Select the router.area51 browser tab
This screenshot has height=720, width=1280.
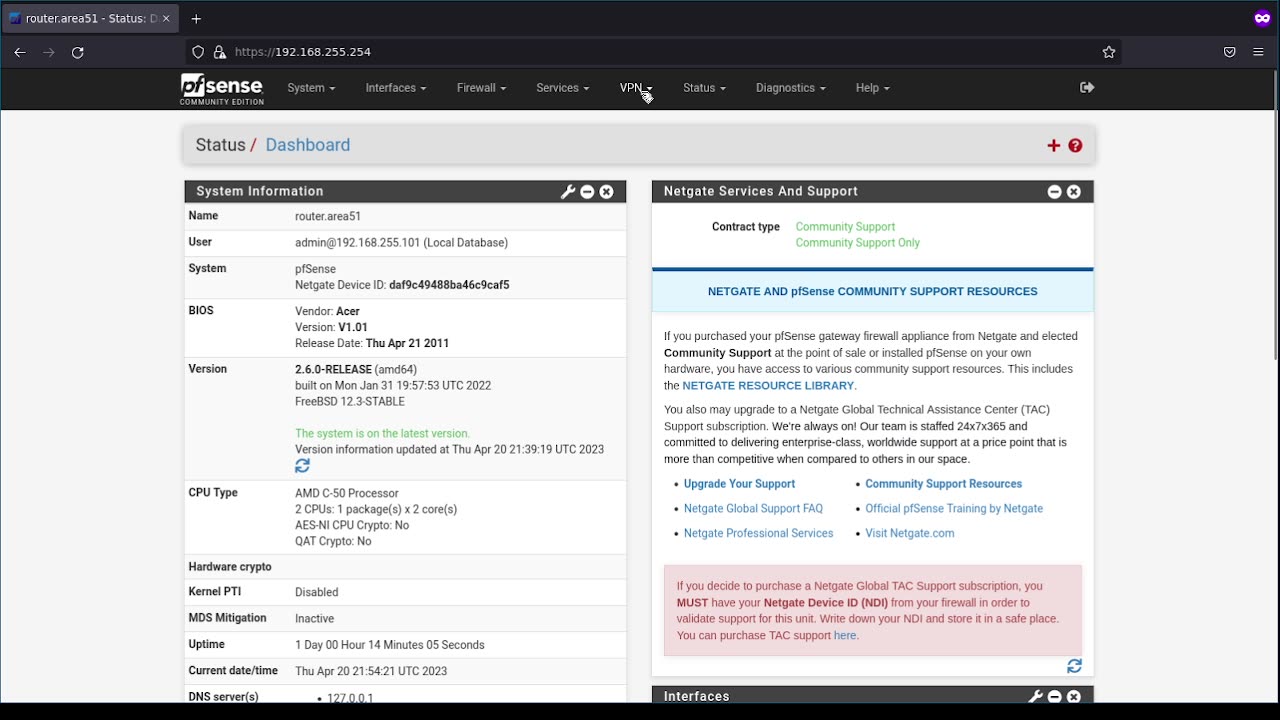pos(90,19)
